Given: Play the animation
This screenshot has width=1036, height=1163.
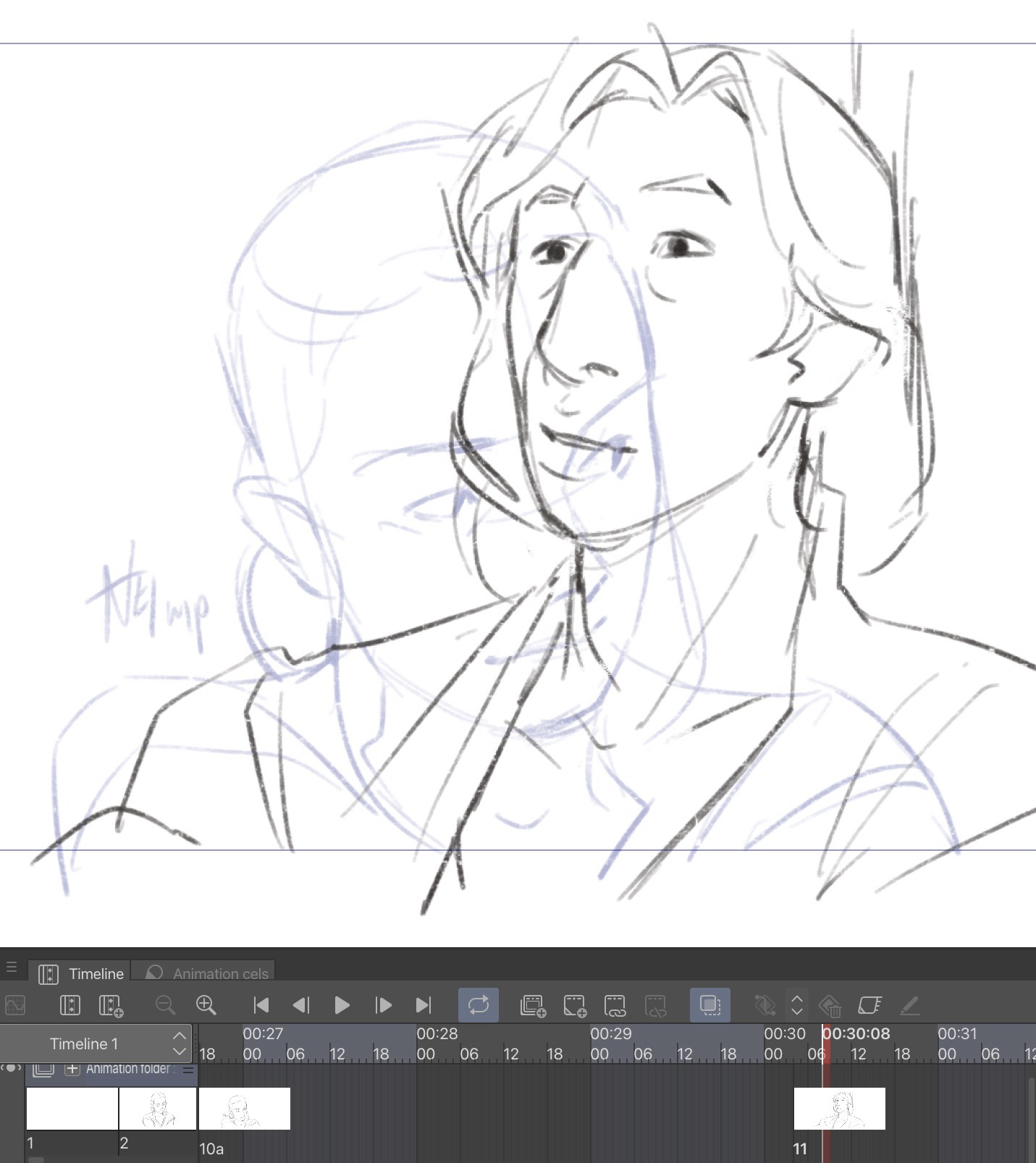Looking at the screenshot, I should (x=342, y=1005).
